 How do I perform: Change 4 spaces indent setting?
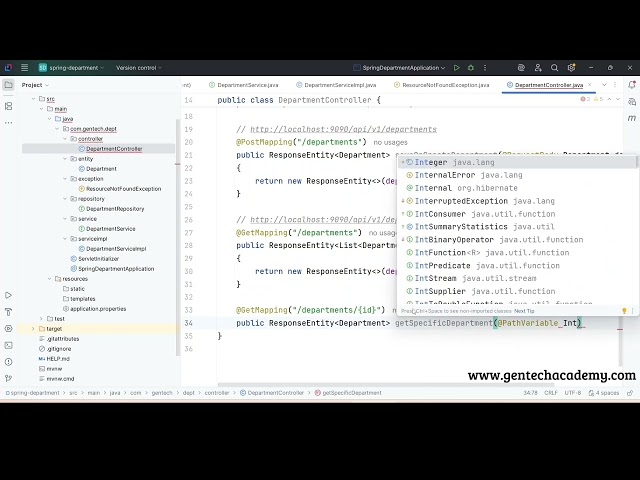point(604,393)
